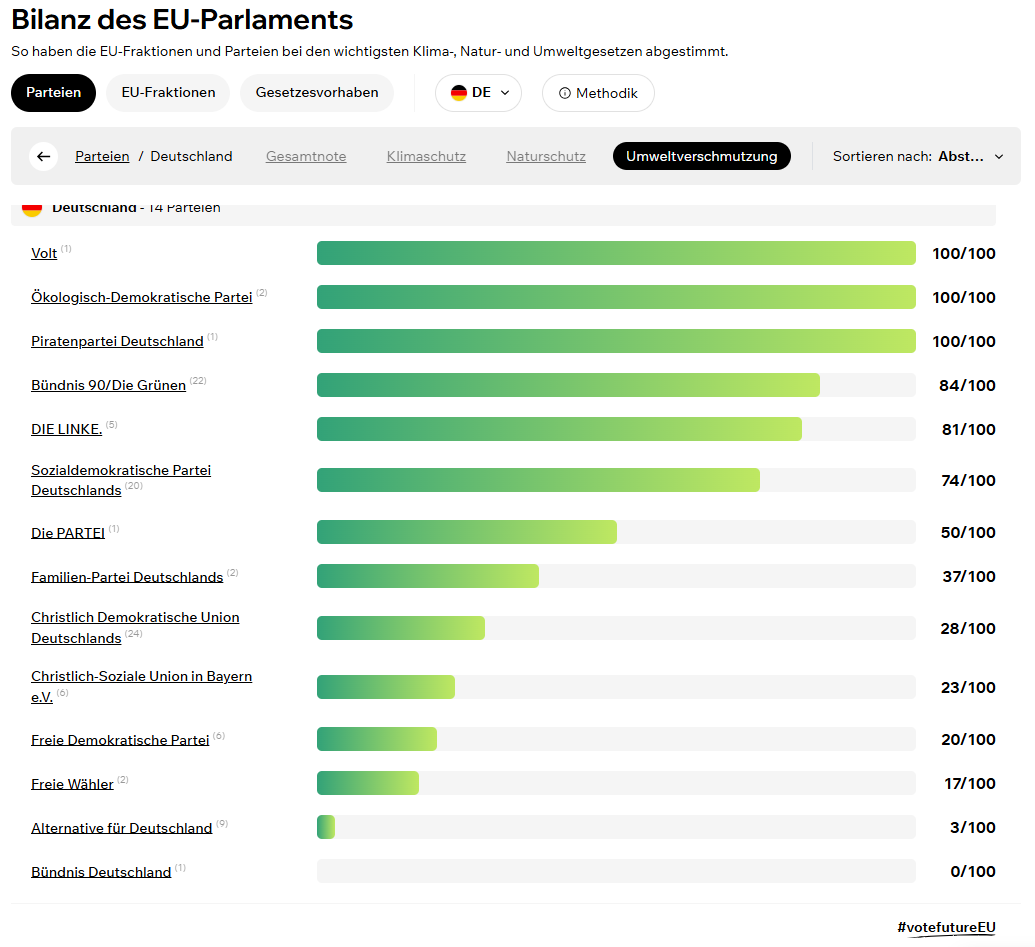Click the 17/100 score value
This screenshot has width=1035, height=947.
pyautogui.click(x=970, y=783)
